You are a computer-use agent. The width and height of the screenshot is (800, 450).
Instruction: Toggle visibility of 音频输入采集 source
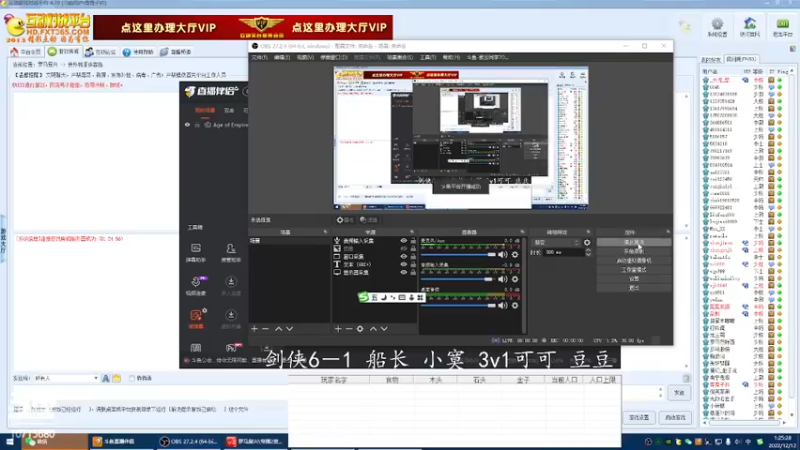tap(404, 241)
